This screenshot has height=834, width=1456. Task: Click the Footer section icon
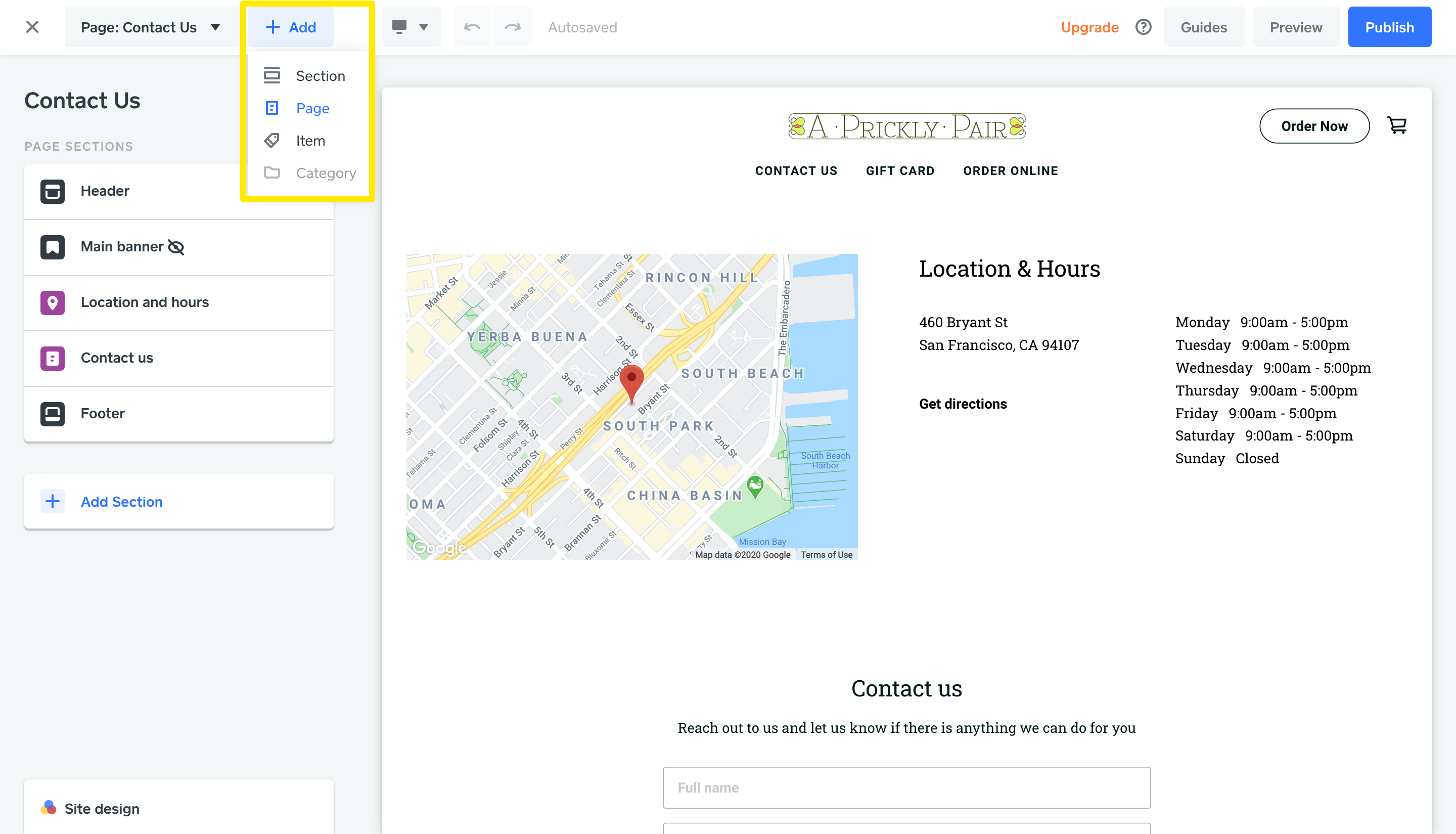pyautogui.click(x=52, y=414)
